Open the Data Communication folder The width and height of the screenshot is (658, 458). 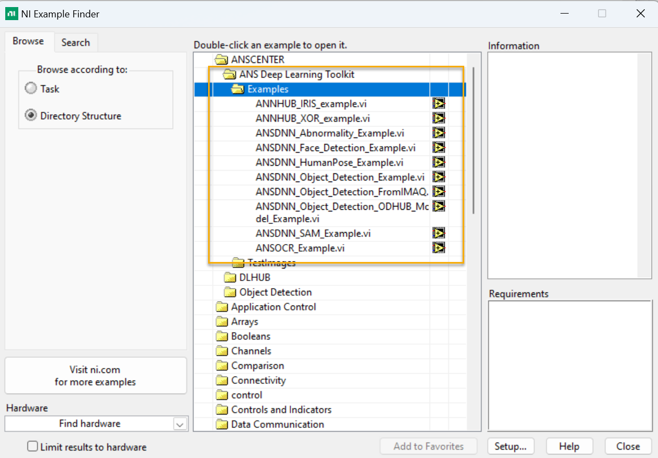coord(222,424)
